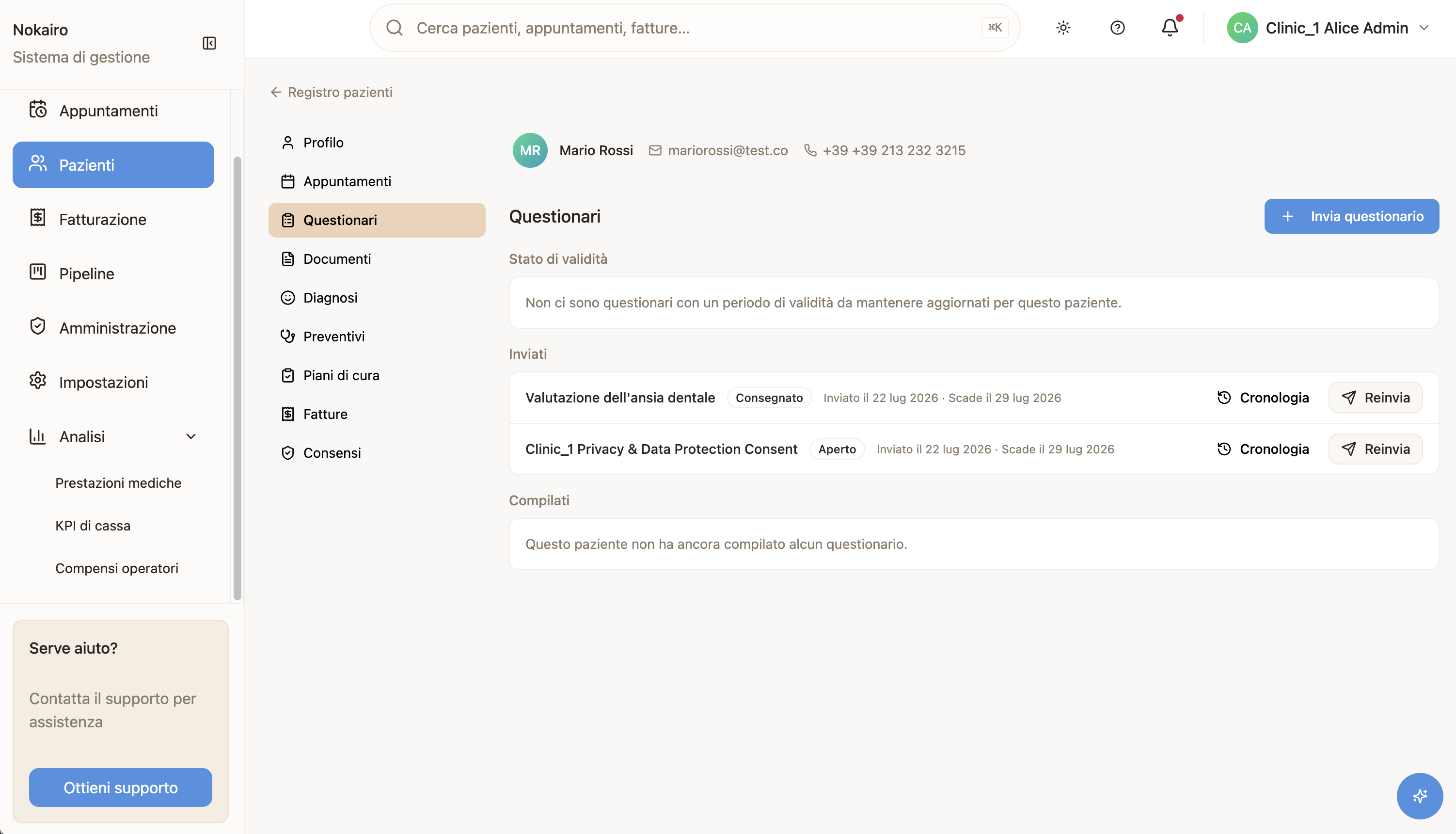Open Cronologia for Valutazione dell'ansia dentale
The height and width of the screenshot is (834, 1456).
pyautogui.click(x=1263, y=398)
